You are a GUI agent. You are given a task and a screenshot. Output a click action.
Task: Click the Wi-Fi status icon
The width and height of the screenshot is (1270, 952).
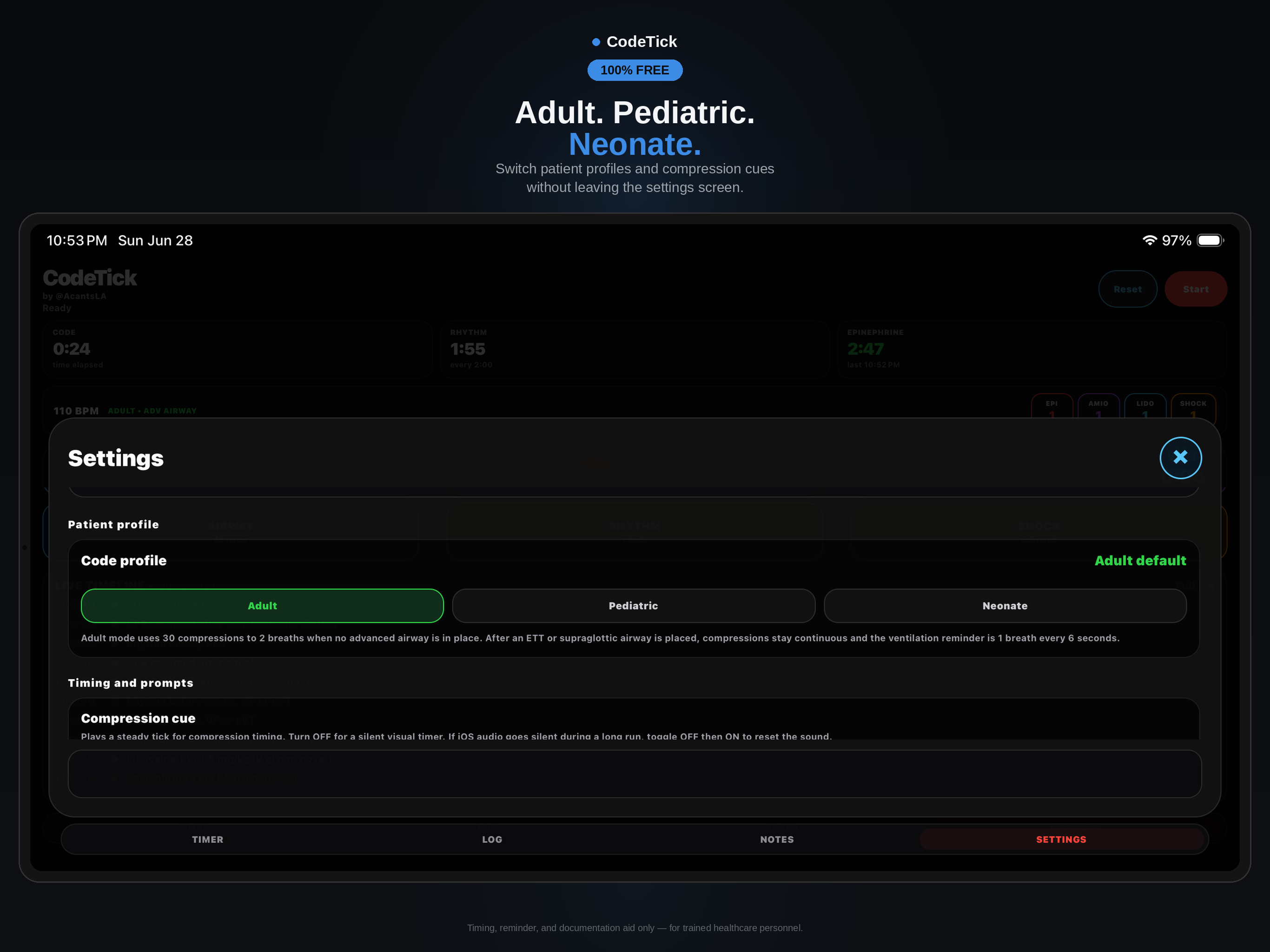(x=1150, y=241)
